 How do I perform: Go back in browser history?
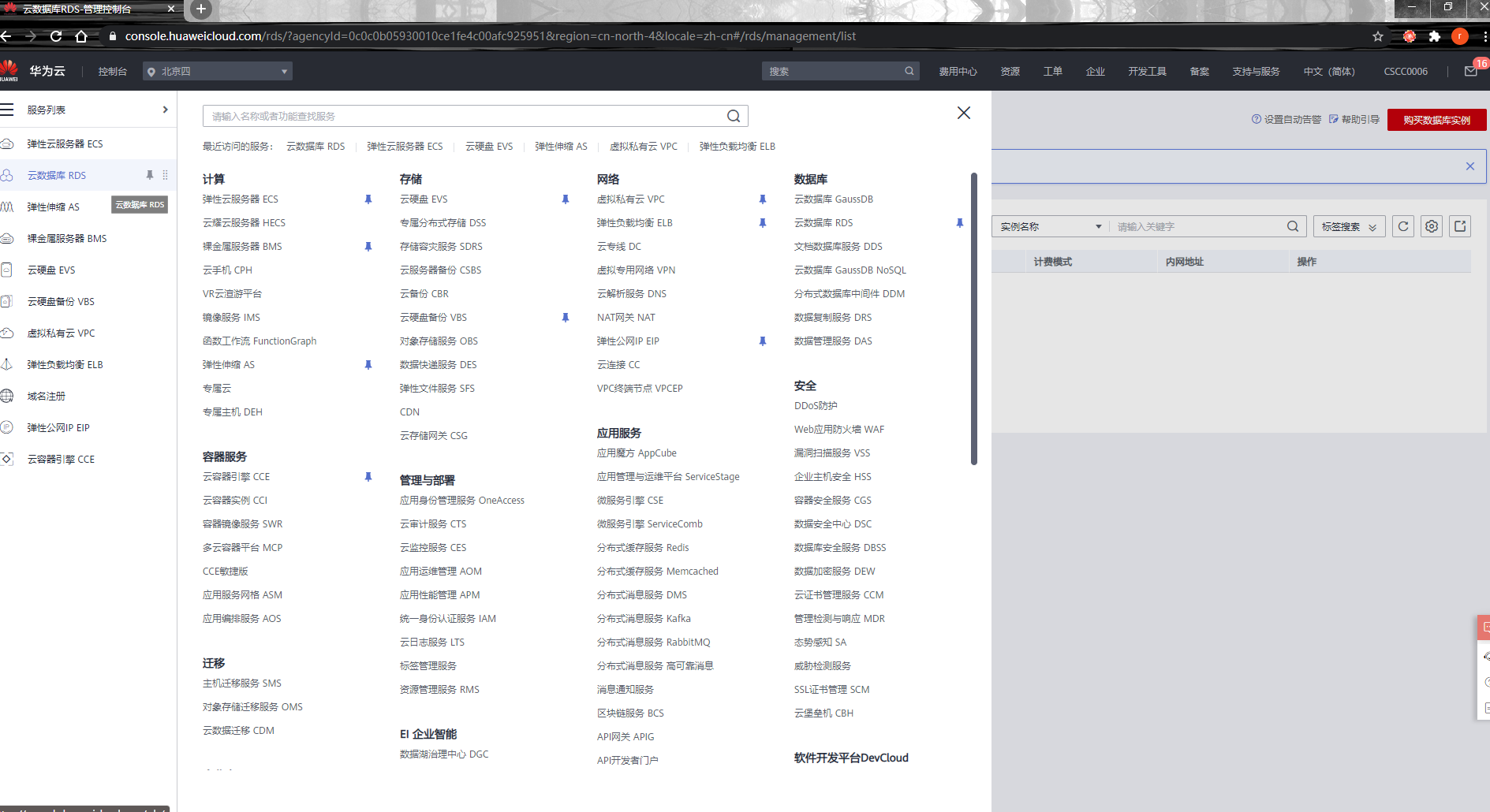[x=6, y=36]
